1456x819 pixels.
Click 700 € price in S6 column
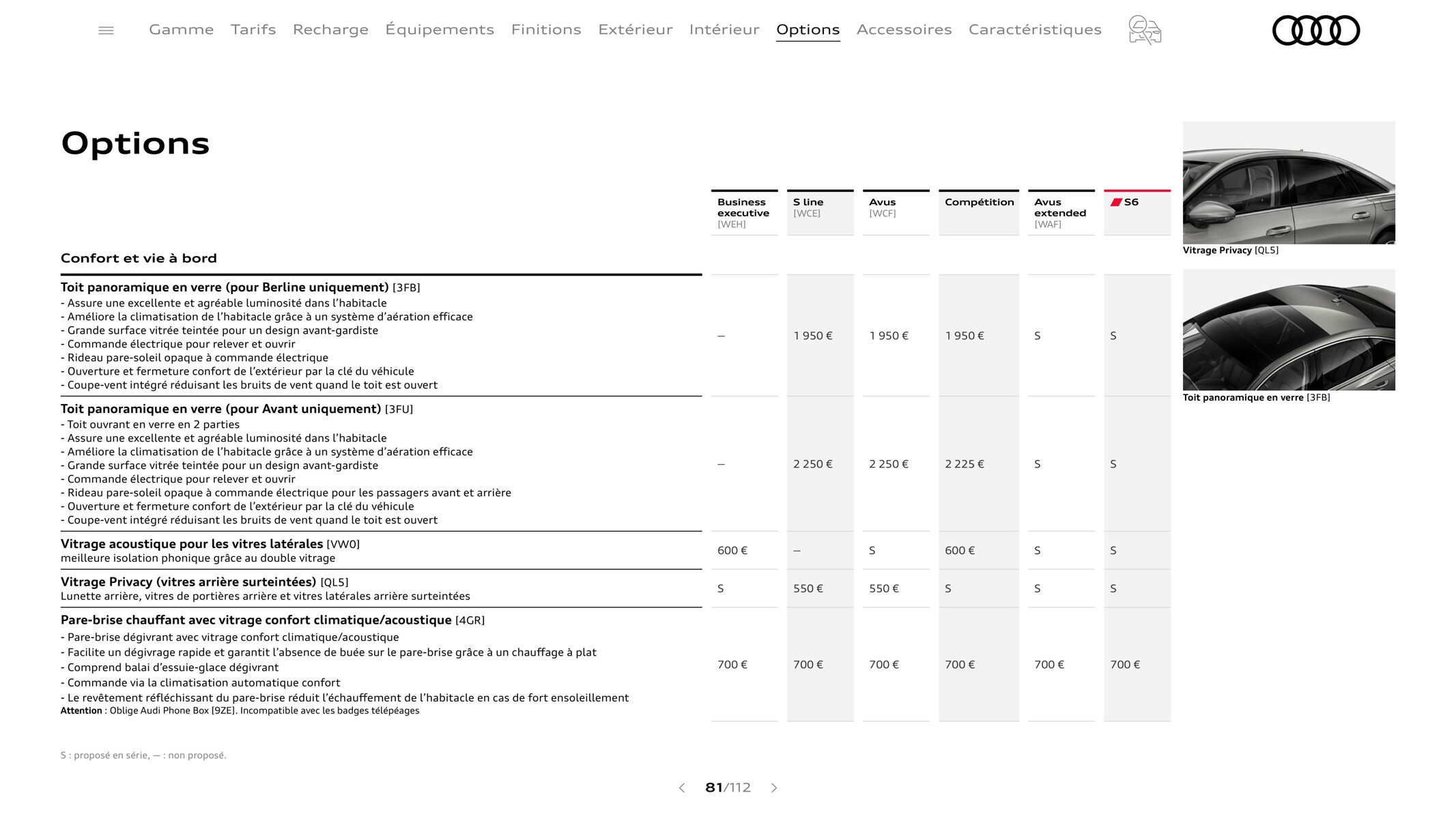tap(1125, 664)
